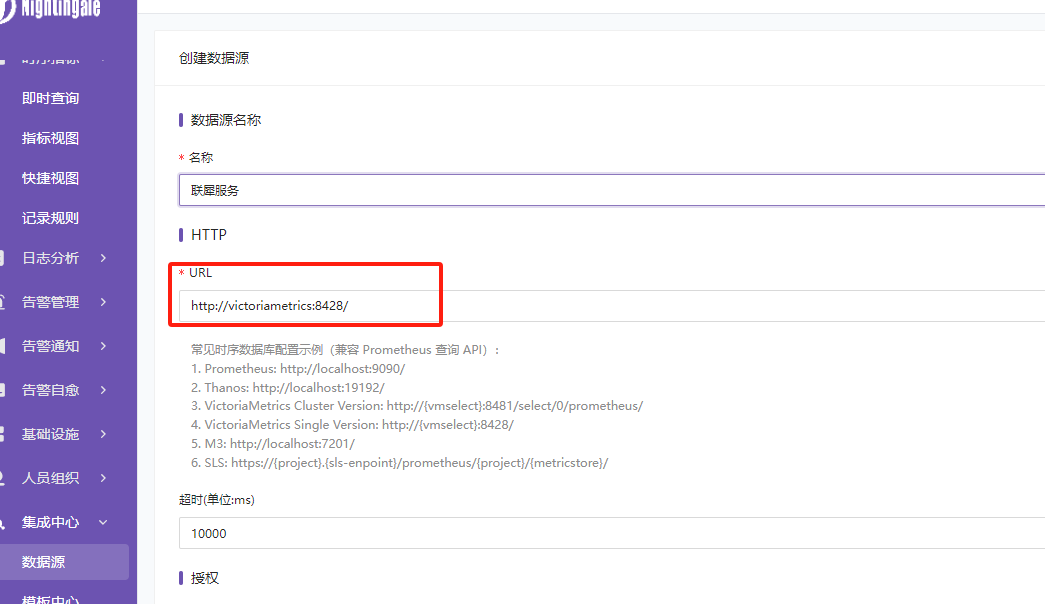Open 指标视图 menu item
1045x604 pixels.
pos(50,138)
